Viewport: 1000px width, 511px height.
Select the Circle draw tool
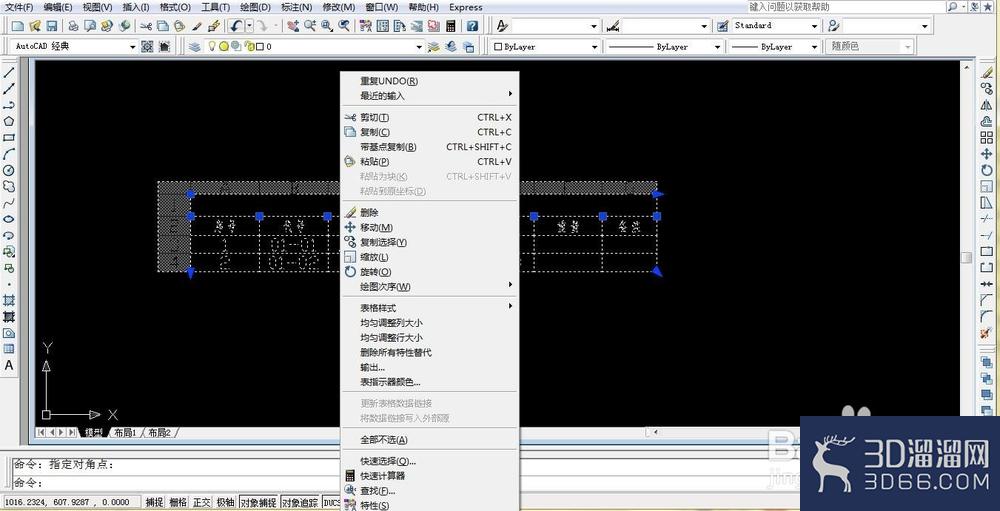[x=9, y=170]
